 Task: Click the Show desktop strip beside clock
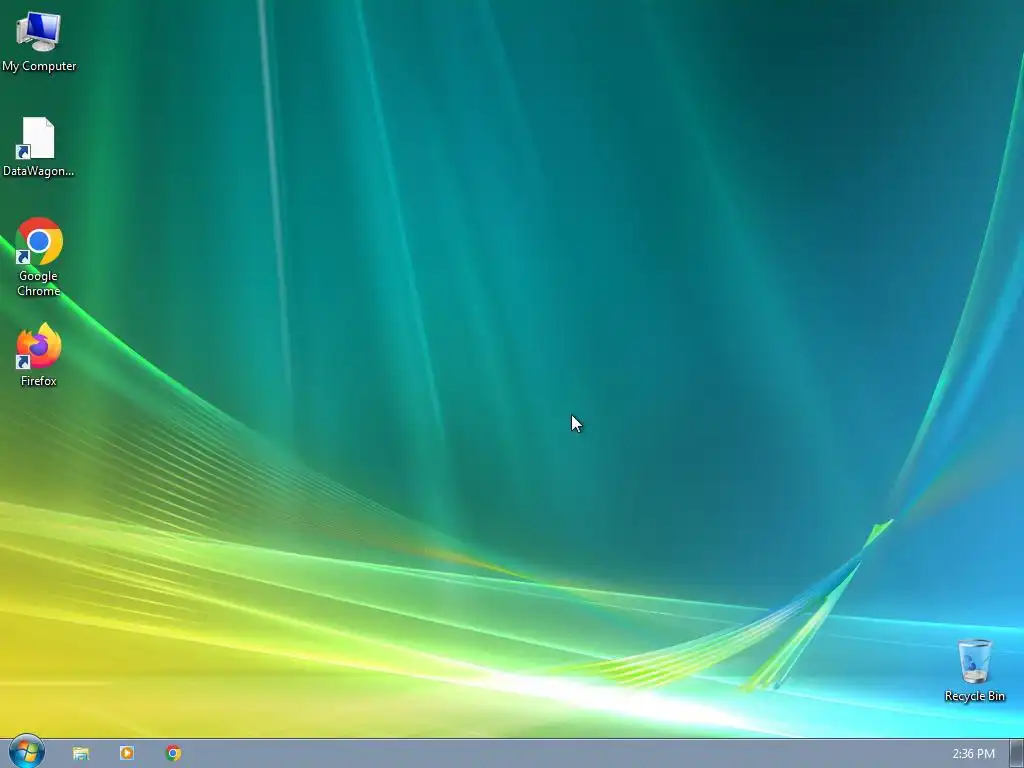click(x=1016, y=754)
